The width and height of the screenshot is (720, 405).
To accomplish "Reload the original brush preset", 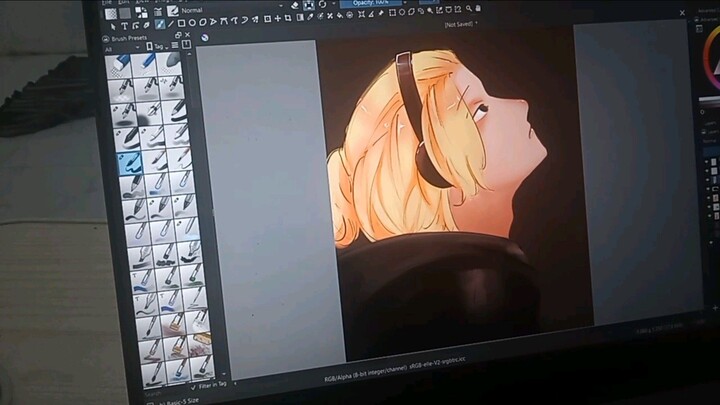I will [x=322, y=4].
